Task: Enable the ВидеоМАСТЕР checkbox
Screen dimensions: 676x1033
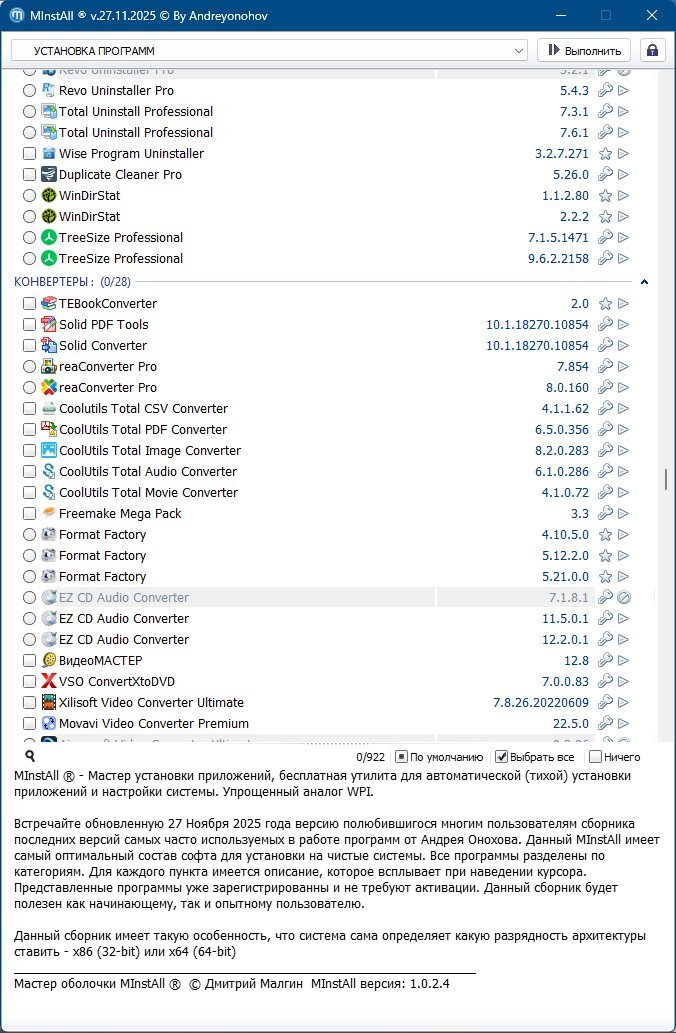Action: (x=29, y=661)
